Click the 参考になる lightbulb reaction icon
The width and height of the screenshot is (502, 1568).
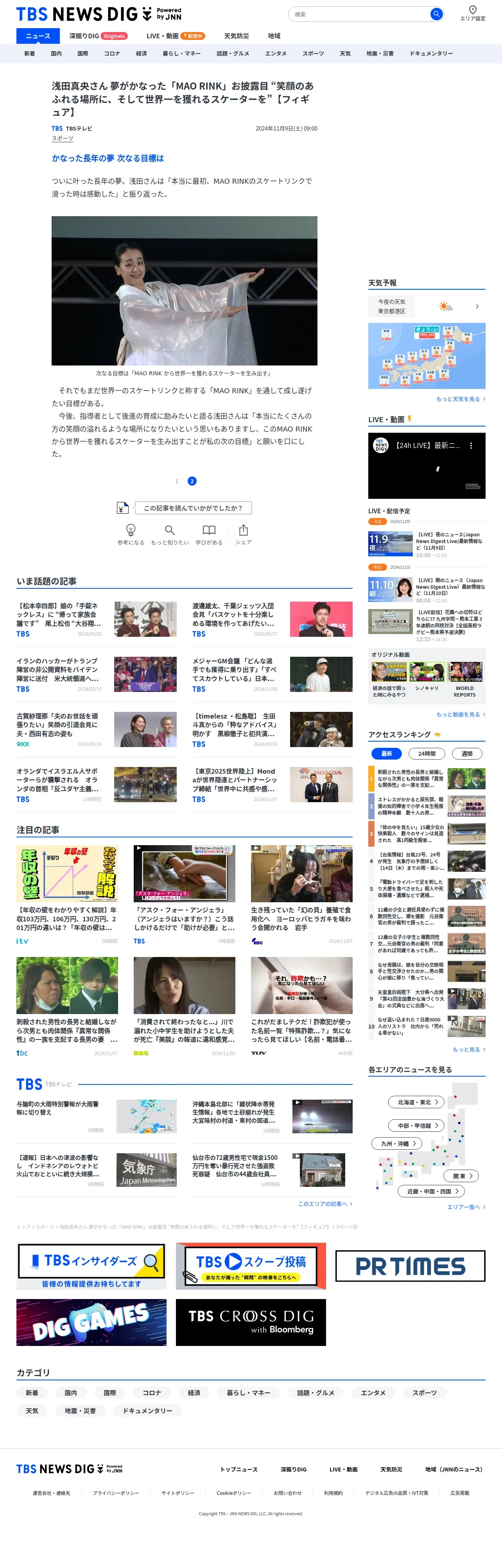(x=131, y=530)
